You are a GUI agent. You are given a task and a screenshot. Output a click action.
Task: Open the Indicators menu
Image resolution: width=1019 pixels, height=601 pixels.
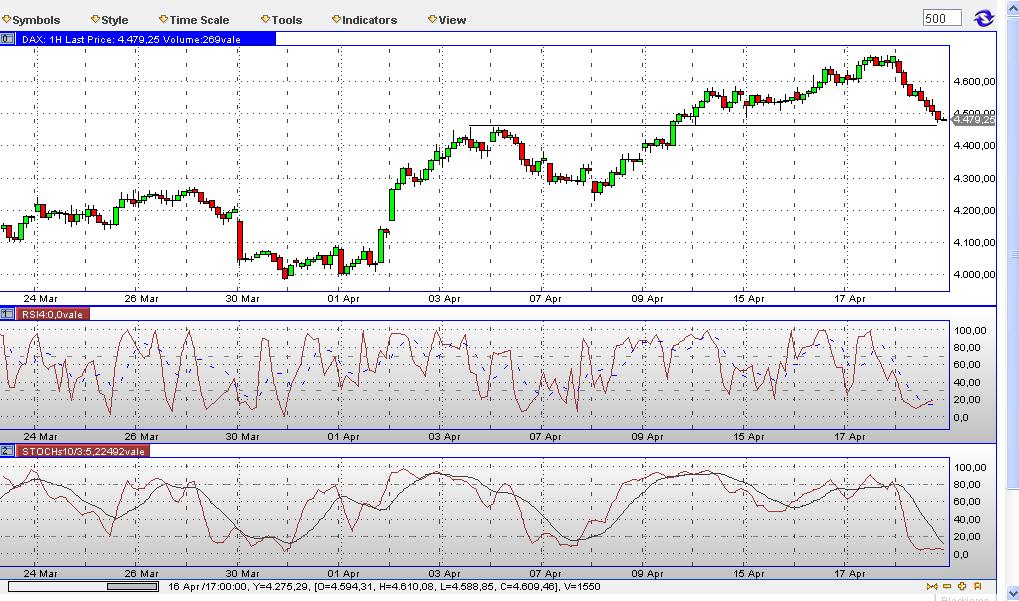pos(364,19)
